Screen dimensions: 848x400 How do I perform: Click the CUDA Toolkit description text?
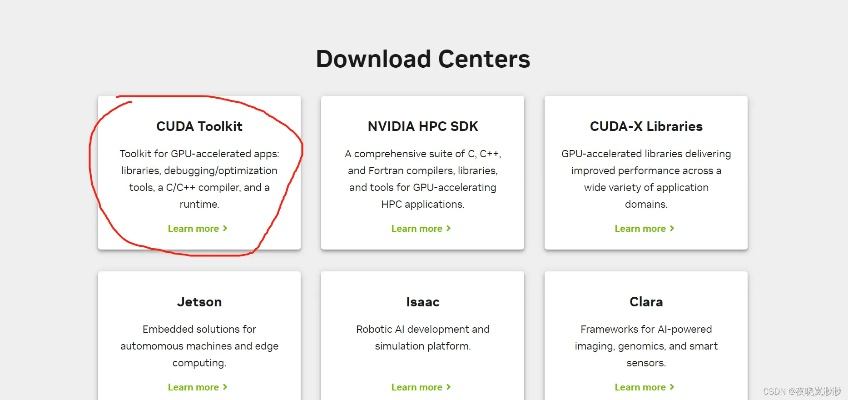point(199,179)
